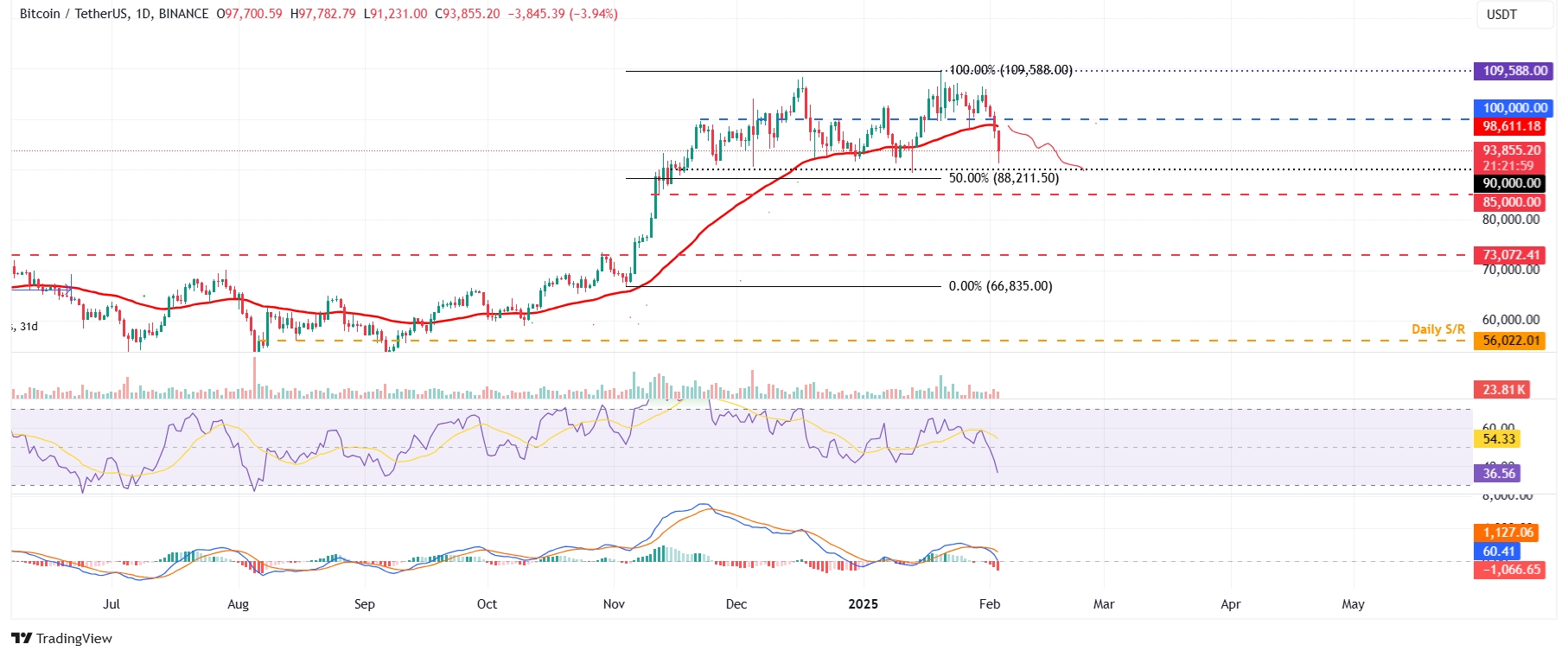The width and height of the screenshot is (1568, 657).
Task: Click the Apr date on the time axis
Action: pos(1231,604)
